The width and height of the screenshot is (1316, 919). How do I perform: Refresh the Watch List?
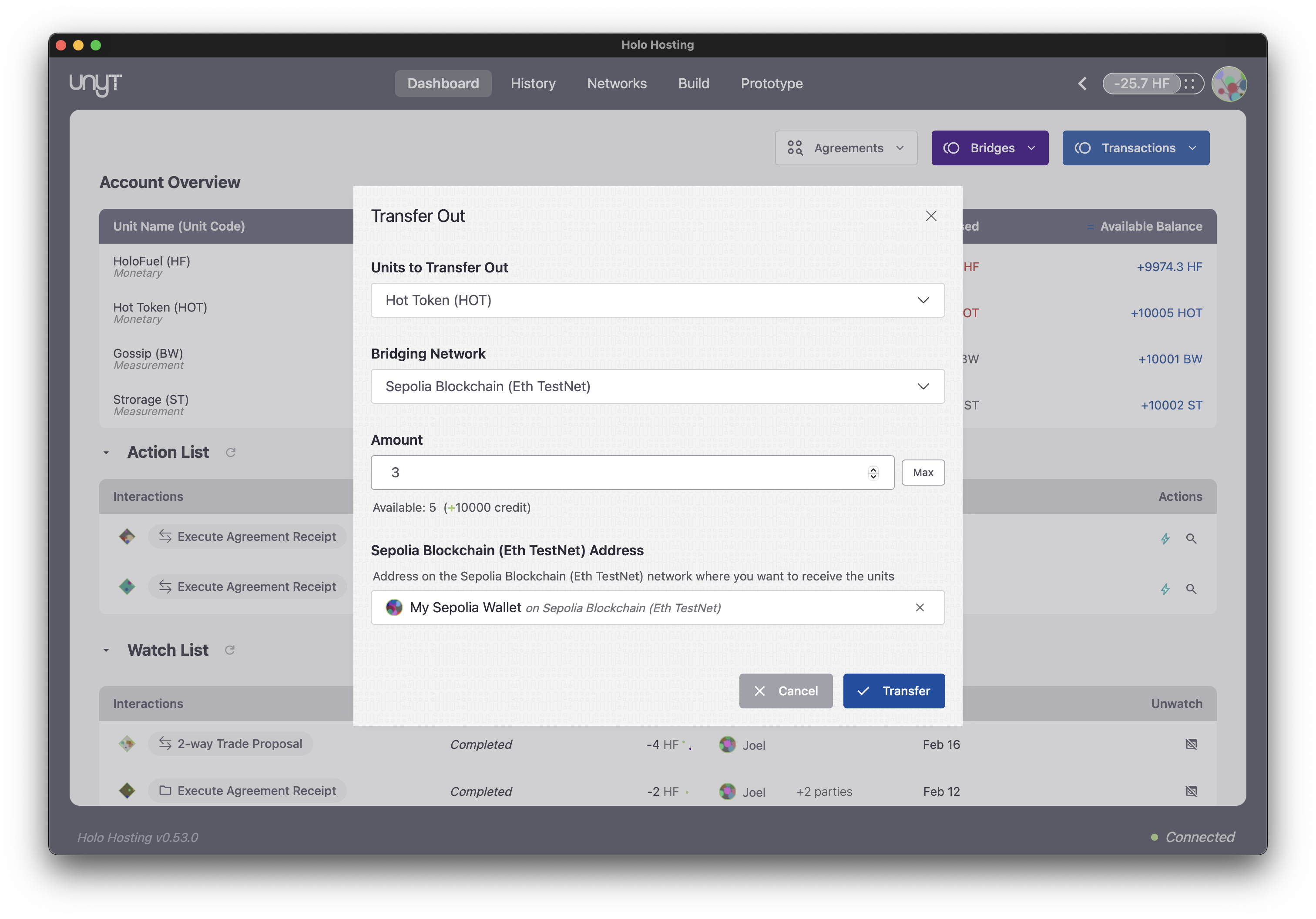tap(230, 650)
